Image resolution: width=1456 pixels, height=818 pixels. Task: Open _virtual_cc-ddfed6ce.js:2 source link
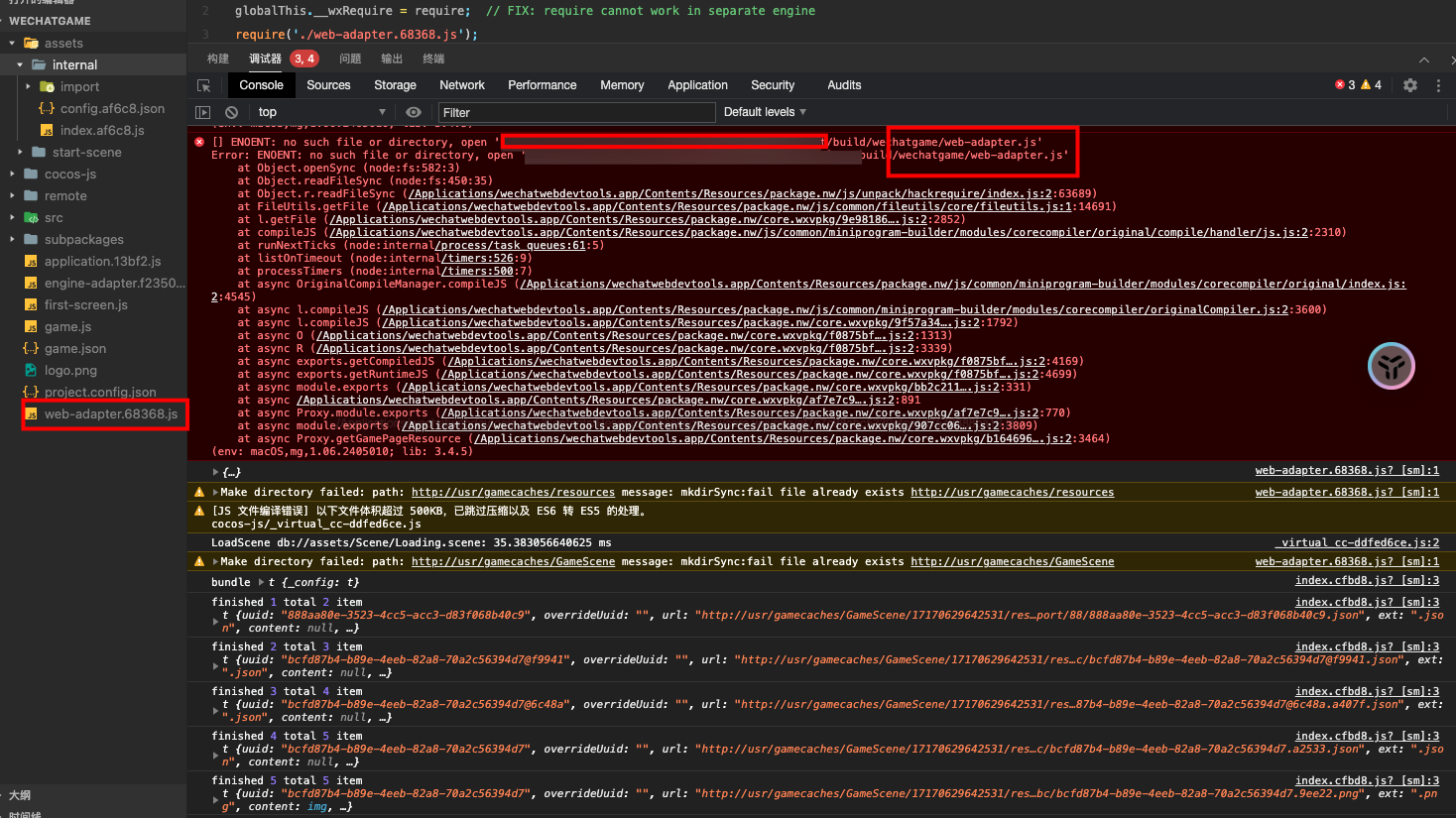pyautogui.click(x=1357, y=543)
